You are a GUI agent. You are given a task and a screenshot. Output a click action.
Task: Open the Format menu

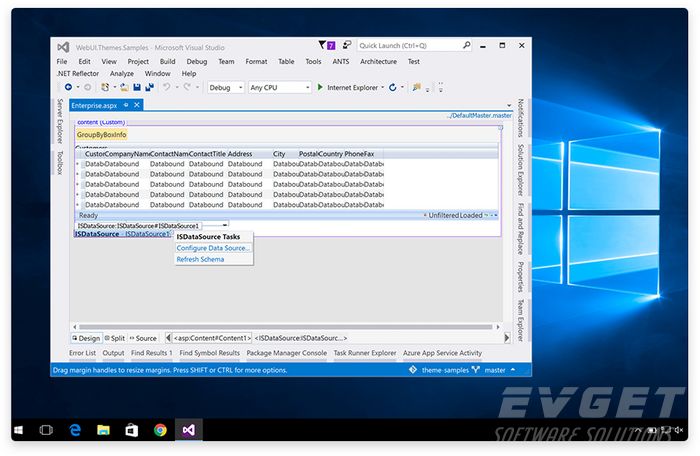[256, 62]
